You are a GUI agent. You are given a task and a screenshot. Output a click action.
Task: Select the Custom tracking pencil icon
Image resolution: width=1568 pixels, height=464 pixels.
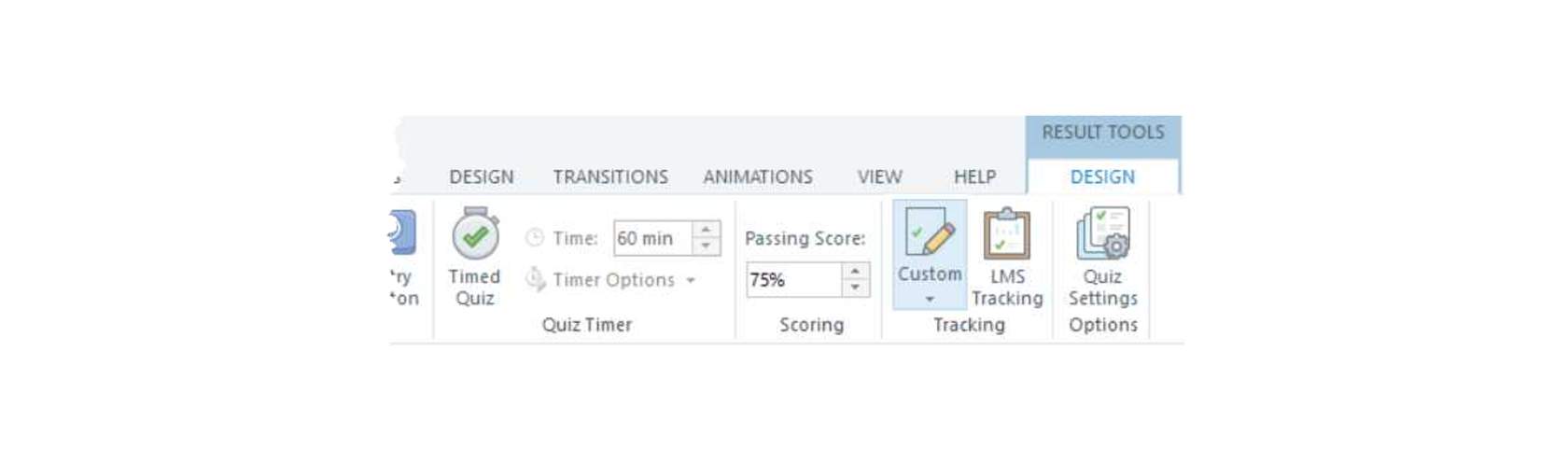[x=930, y=232]
